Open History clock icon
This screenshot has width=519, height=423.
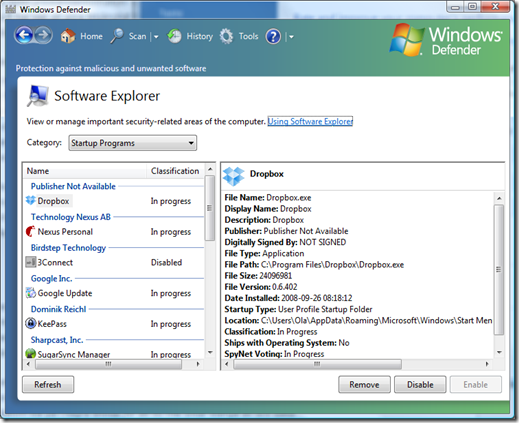(x=174, y=36)
